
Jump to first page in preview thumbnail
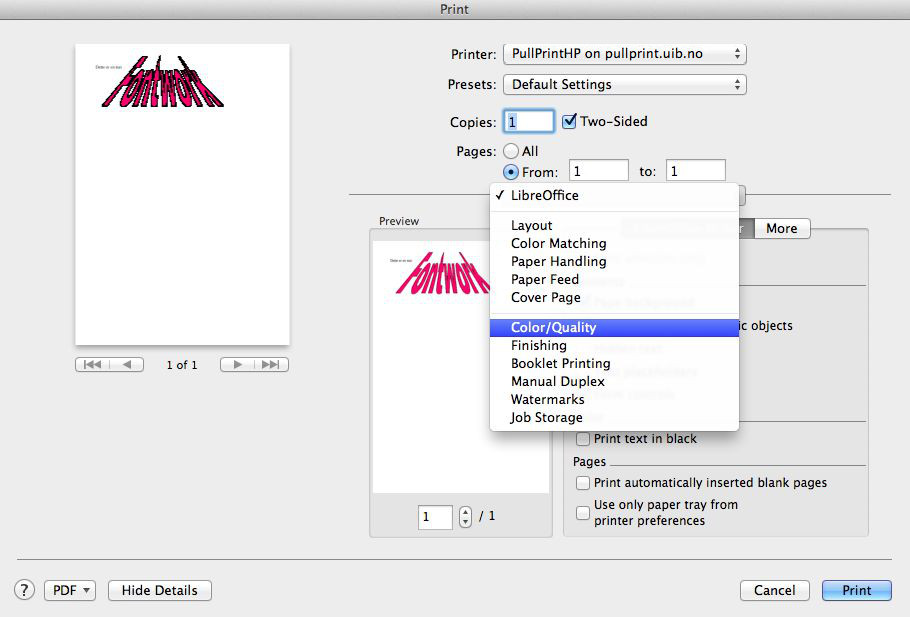tap(92, 365)
